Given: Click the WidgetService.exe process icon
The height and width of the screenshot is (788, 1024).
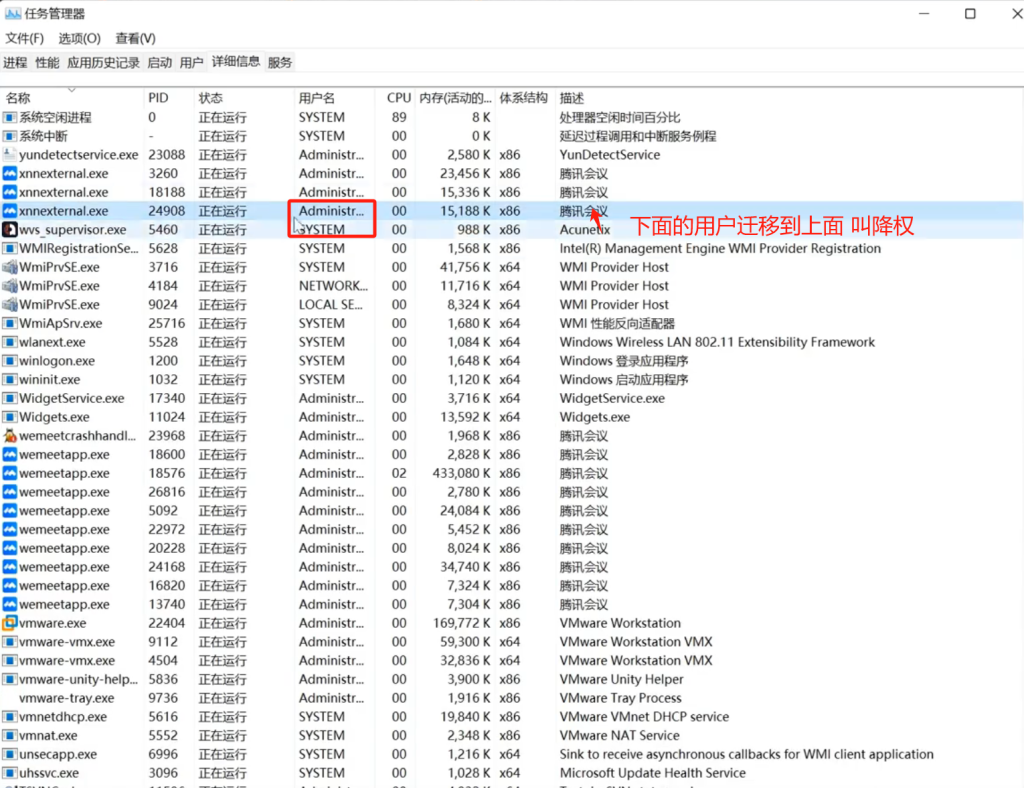Looking at the screenshot, I should [9, 398].
